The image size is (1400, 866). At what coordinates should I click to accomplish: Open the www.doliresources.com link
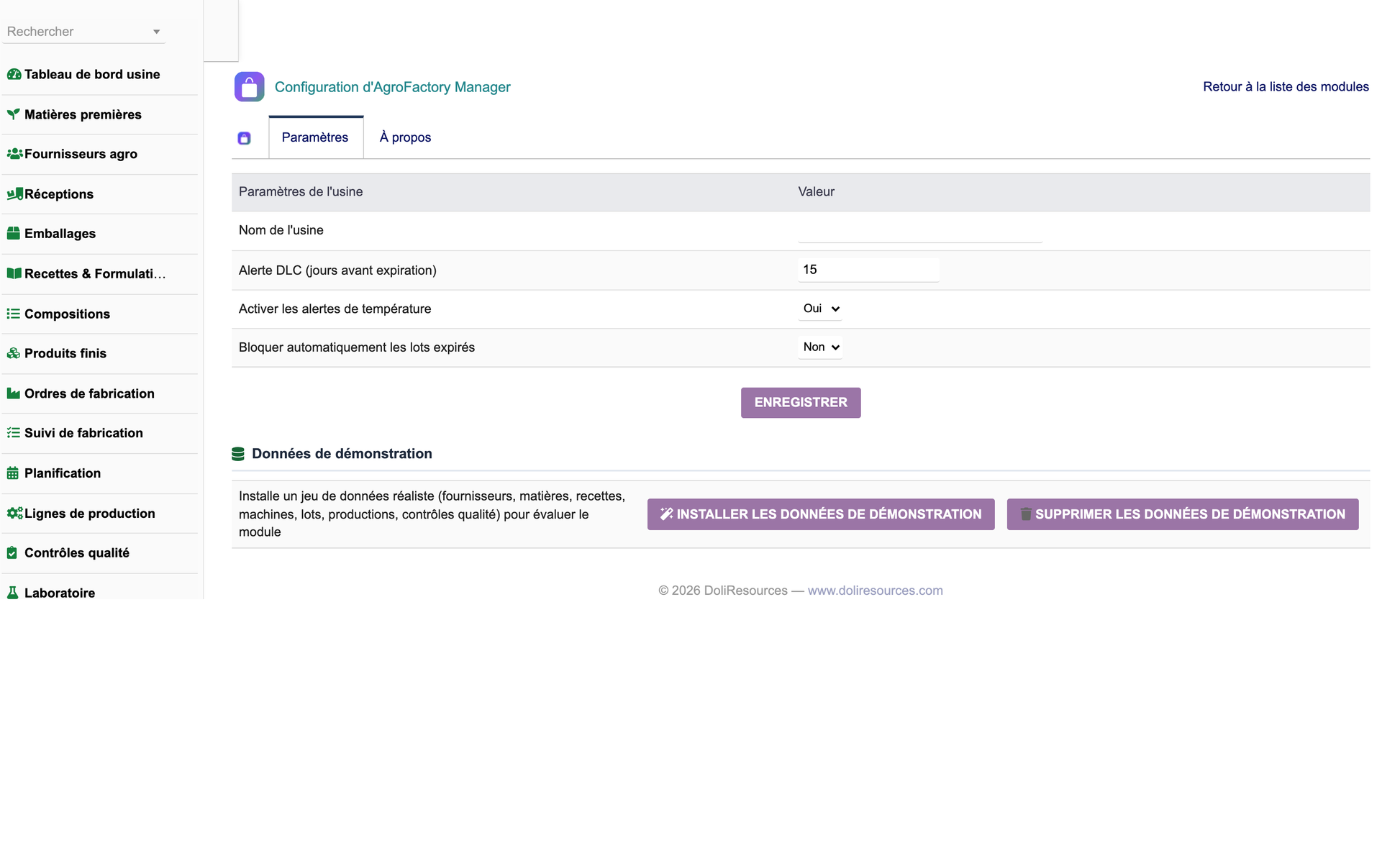pos(875,591)
